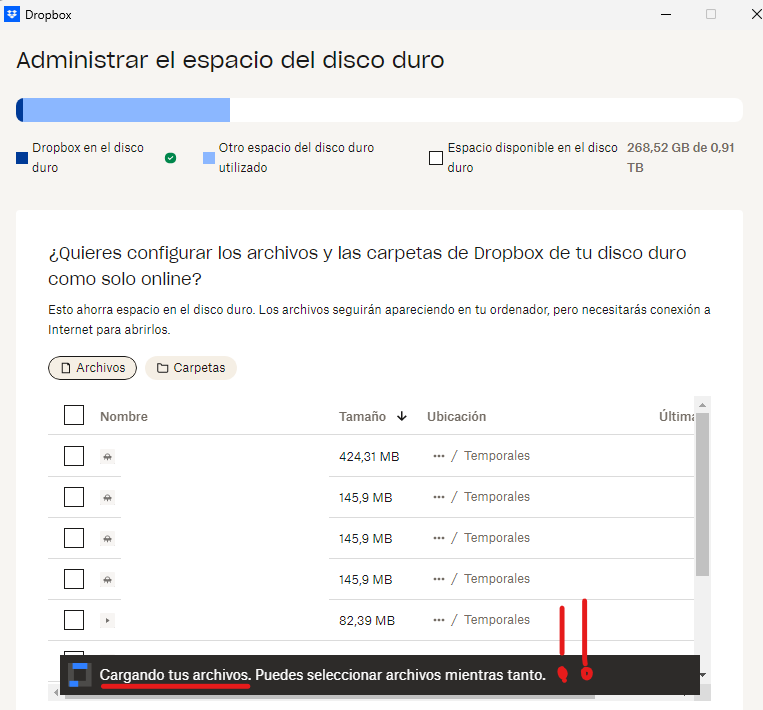Open Temporales location of 82,39 MB file
Viewport: 763px width, 710px height.
[x=497, y=619]
